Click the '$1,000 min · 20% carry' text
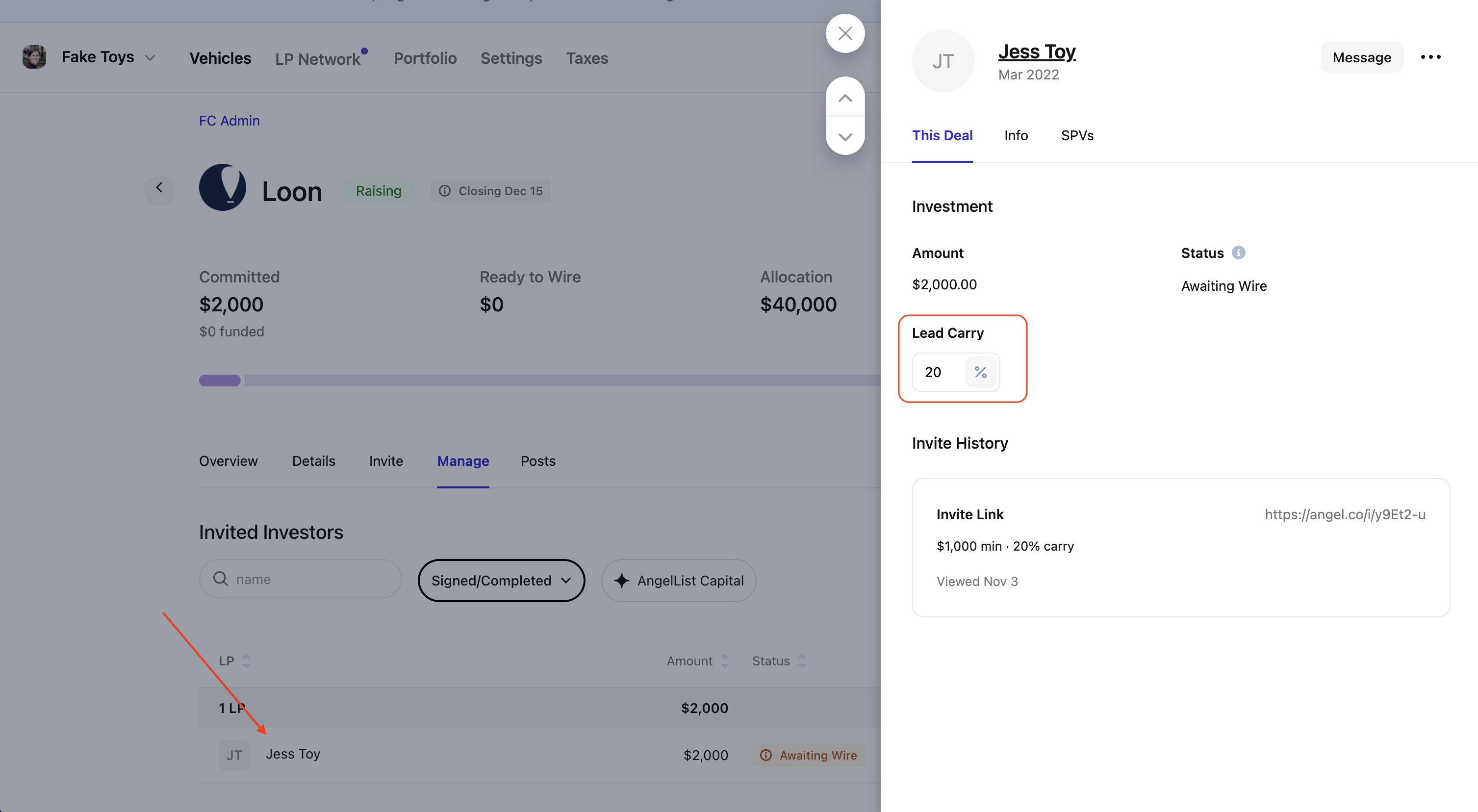This screenshot has width=1478, height=812. click(1005, 546)
